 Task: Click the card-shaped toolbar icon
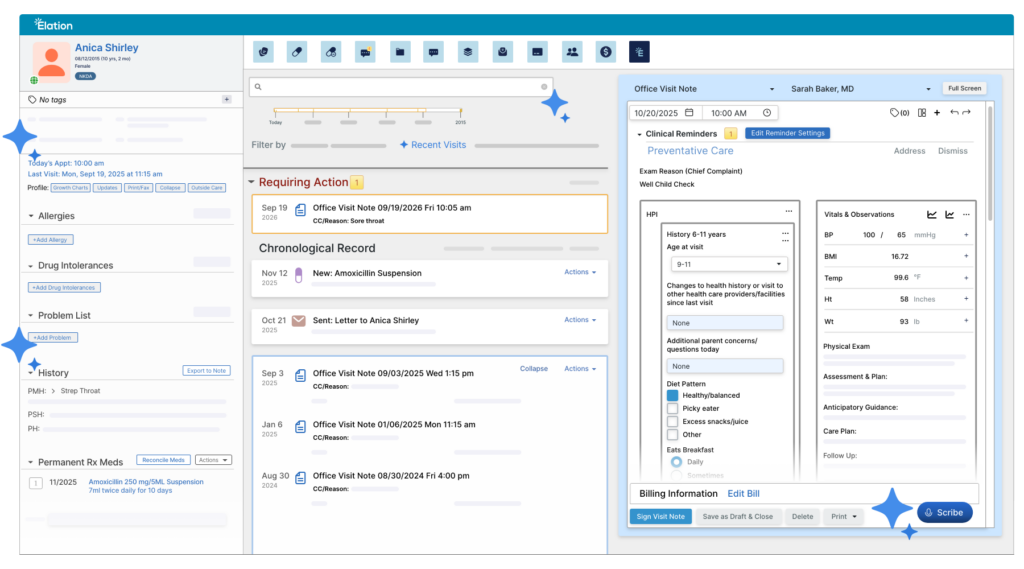[x=537, y=52]
